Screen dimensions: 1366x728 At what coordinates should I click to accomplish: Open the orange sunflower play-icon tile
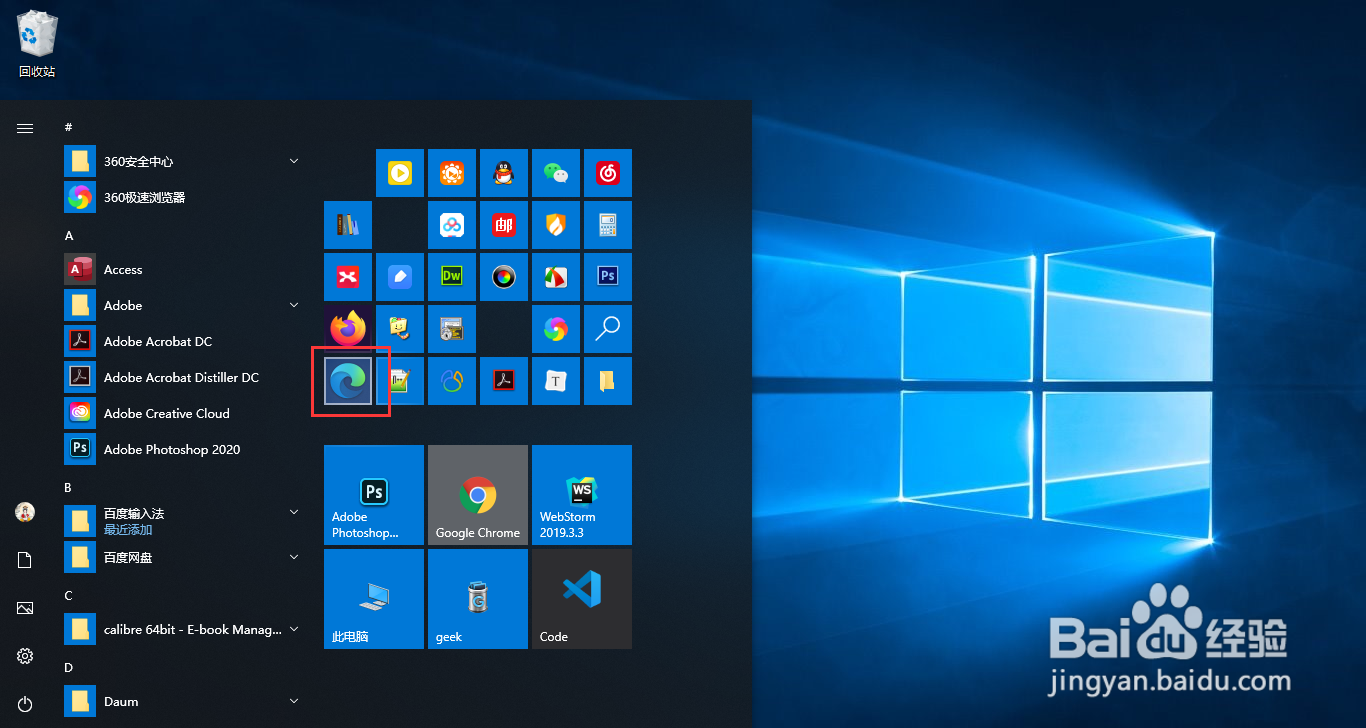pyautogui.click(x=452, y=173)
